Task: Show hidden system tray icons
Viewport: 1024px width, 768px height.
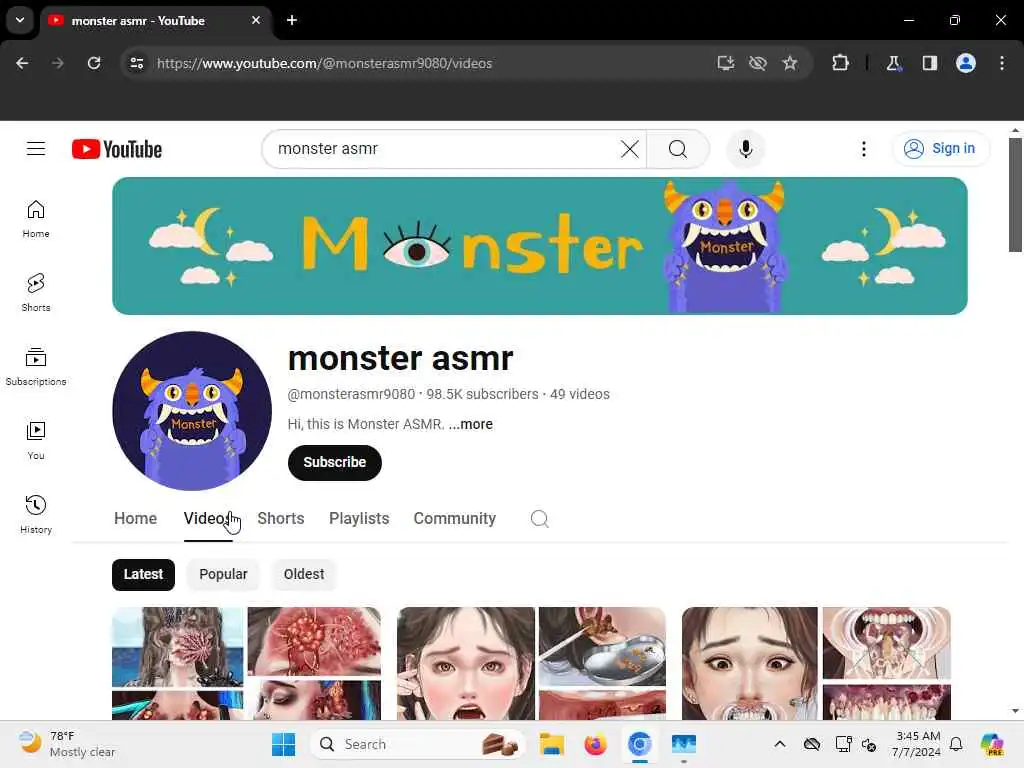Action: 780,744
